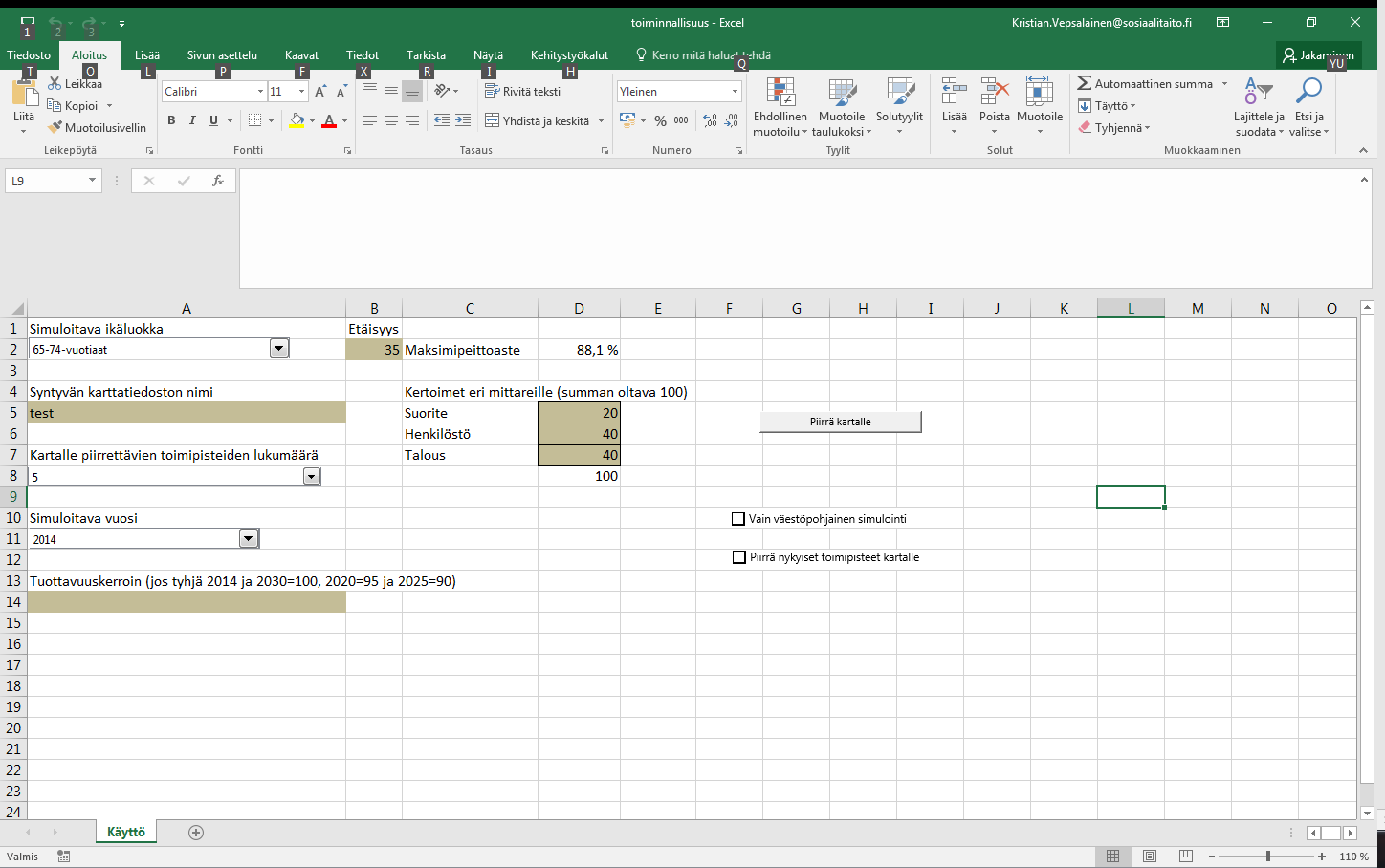Viewport: 1385px width, 868px height.
Task: Open the font size 11 dropdown
Action: pos(301,92)
